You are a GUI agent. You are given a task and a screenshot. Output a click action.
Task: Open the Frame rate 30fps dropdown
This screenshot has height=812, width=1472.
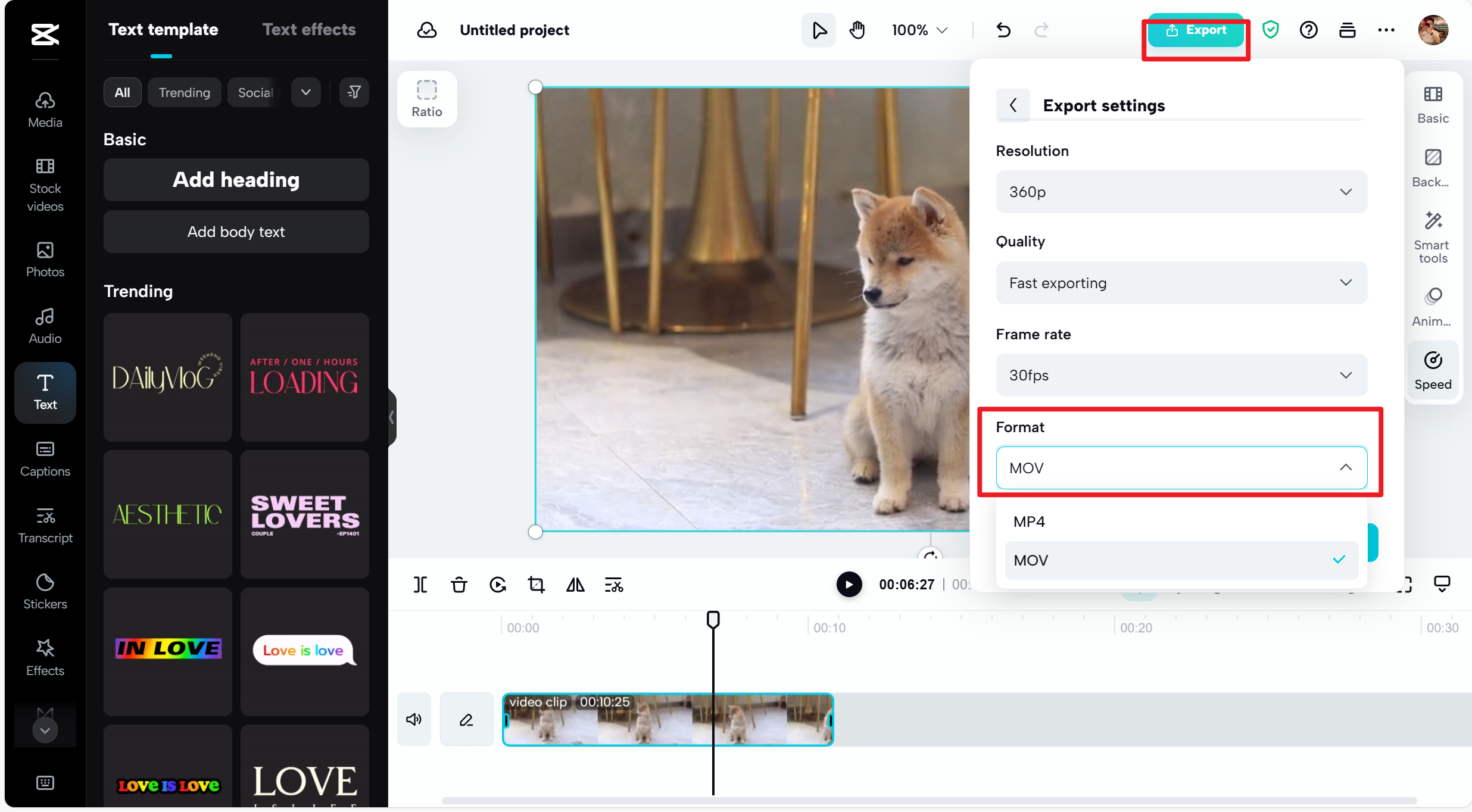(1181, 375)
